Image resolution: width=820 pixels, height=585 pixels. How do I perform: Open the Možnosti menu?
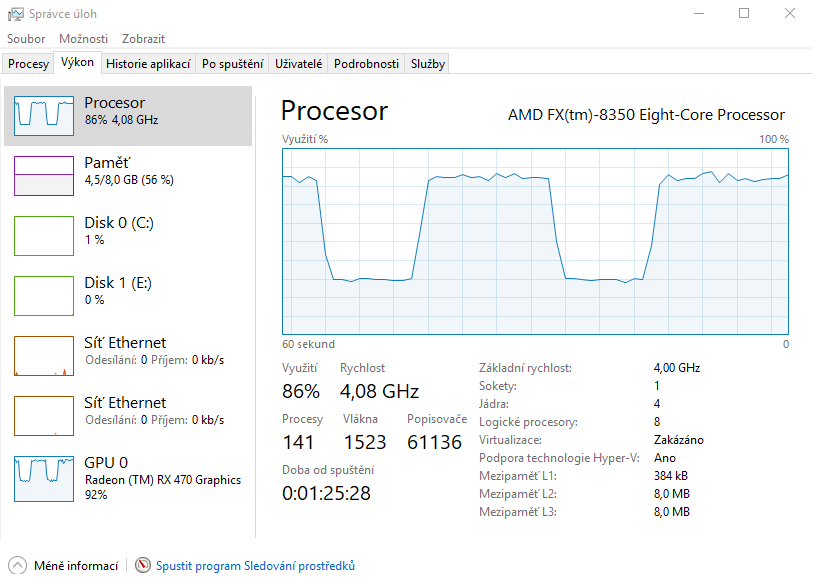[x=83, y=39]
